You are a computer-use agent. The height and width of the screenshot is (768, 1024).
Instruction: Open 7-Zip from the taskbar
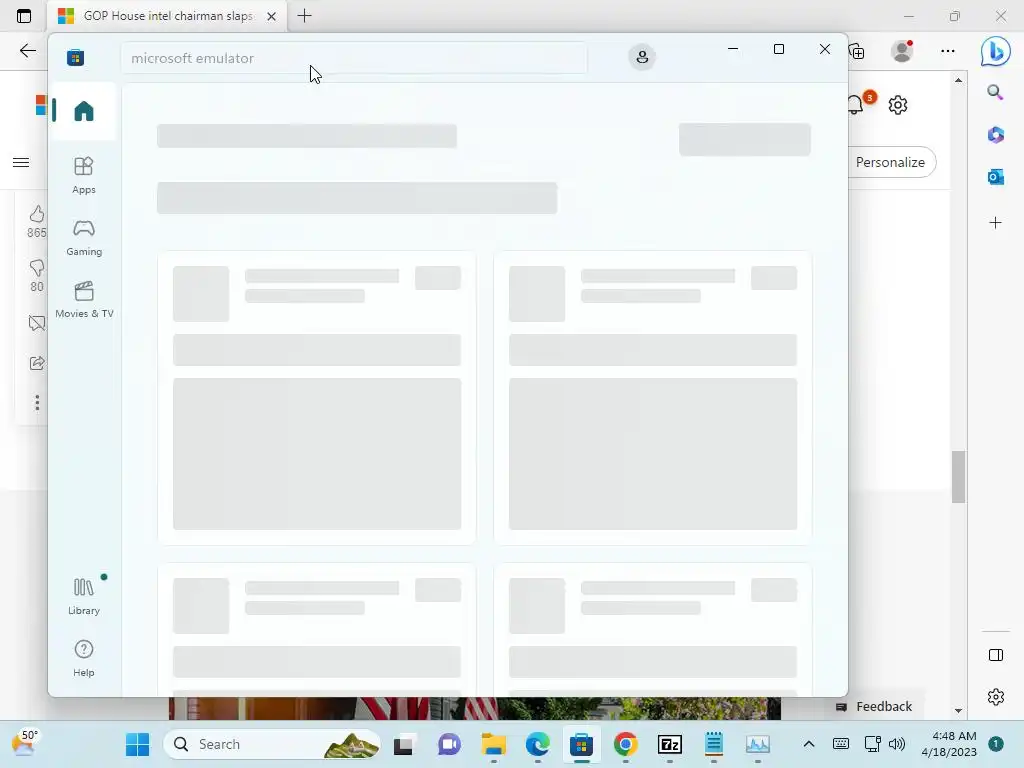pyautogui.click(x=669, y=744)
